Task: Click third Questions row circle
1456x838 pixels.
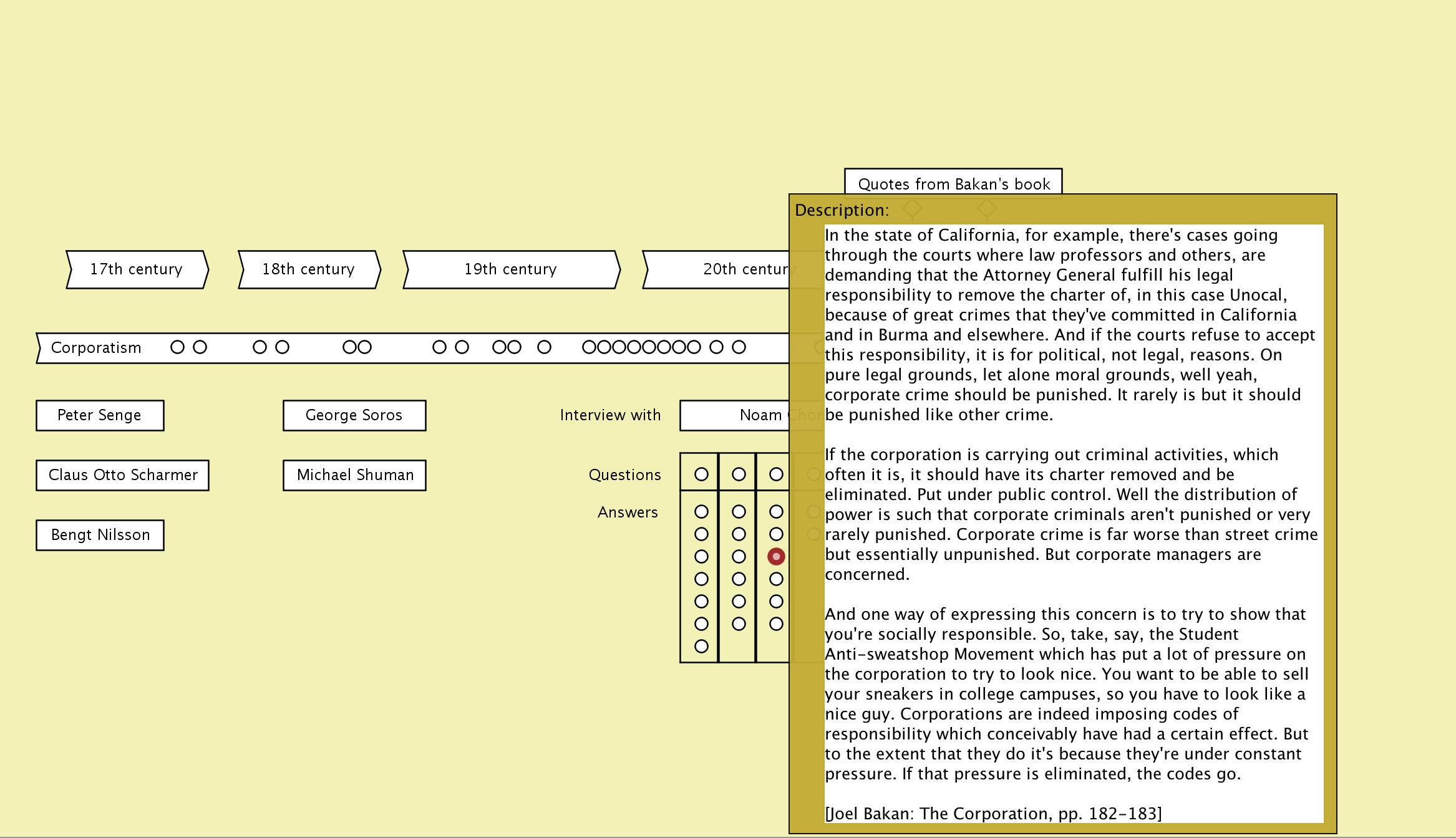Action: click(776, 474)
